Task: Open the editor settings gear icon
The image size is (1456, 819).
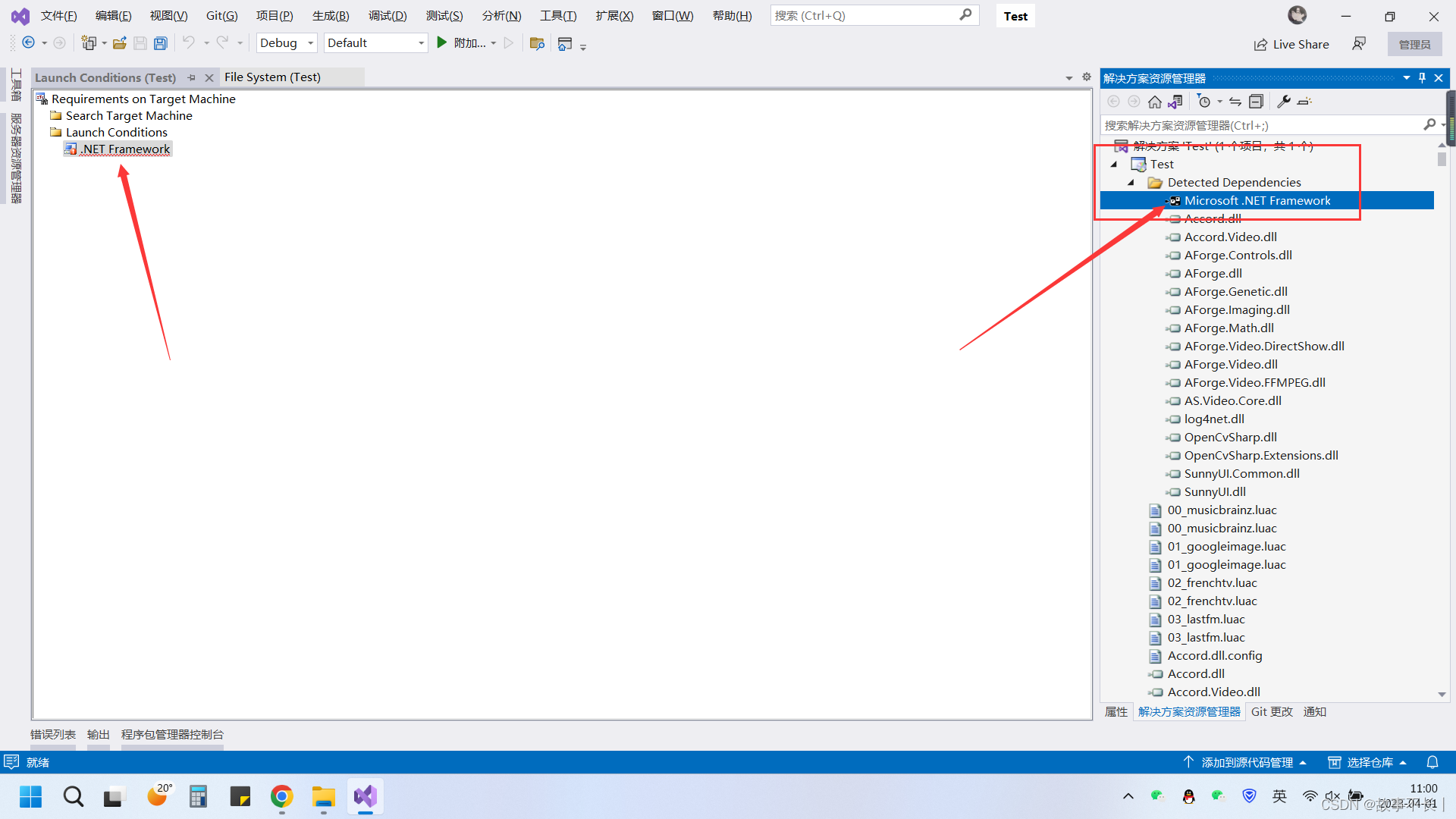Action: pos(1086,77)
